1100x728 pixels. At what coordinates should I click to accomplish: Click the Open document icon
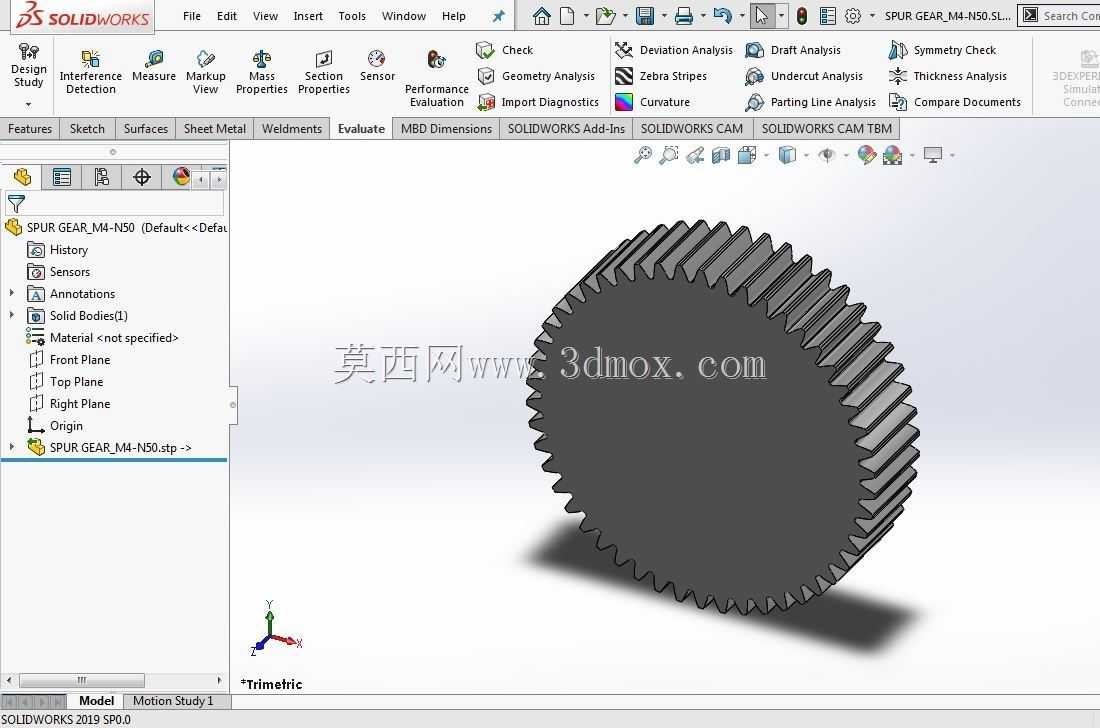tap(605, 15)
